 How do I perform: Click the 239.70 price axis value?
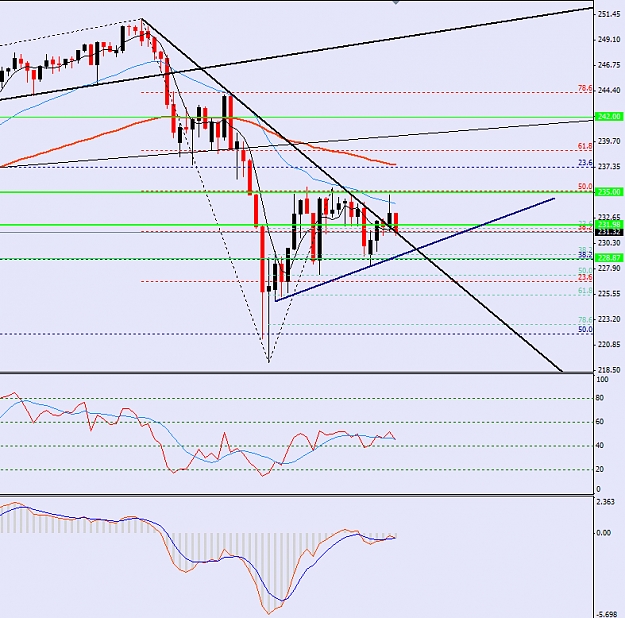(x=609, y=141)
